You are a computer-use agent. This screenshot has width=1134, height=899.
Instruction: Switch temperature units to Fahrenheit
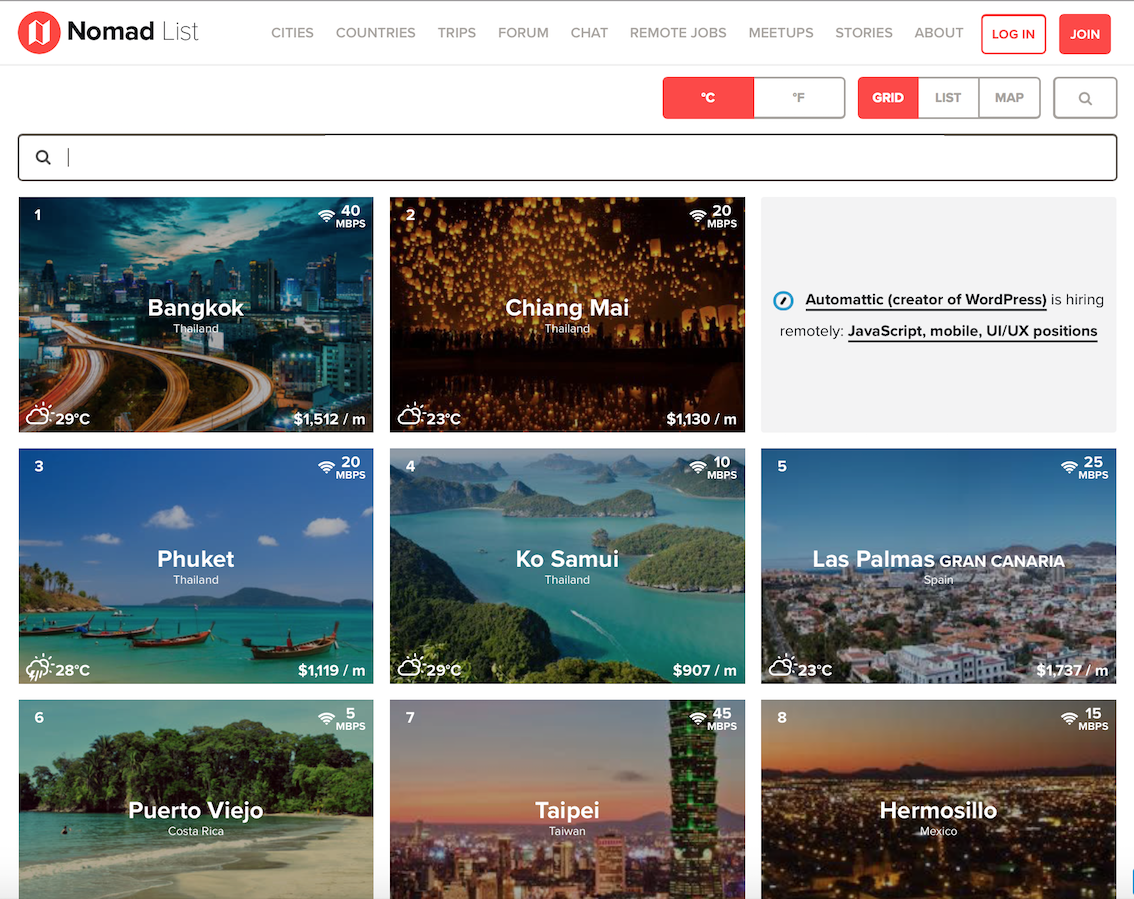[x=798, y=98]
